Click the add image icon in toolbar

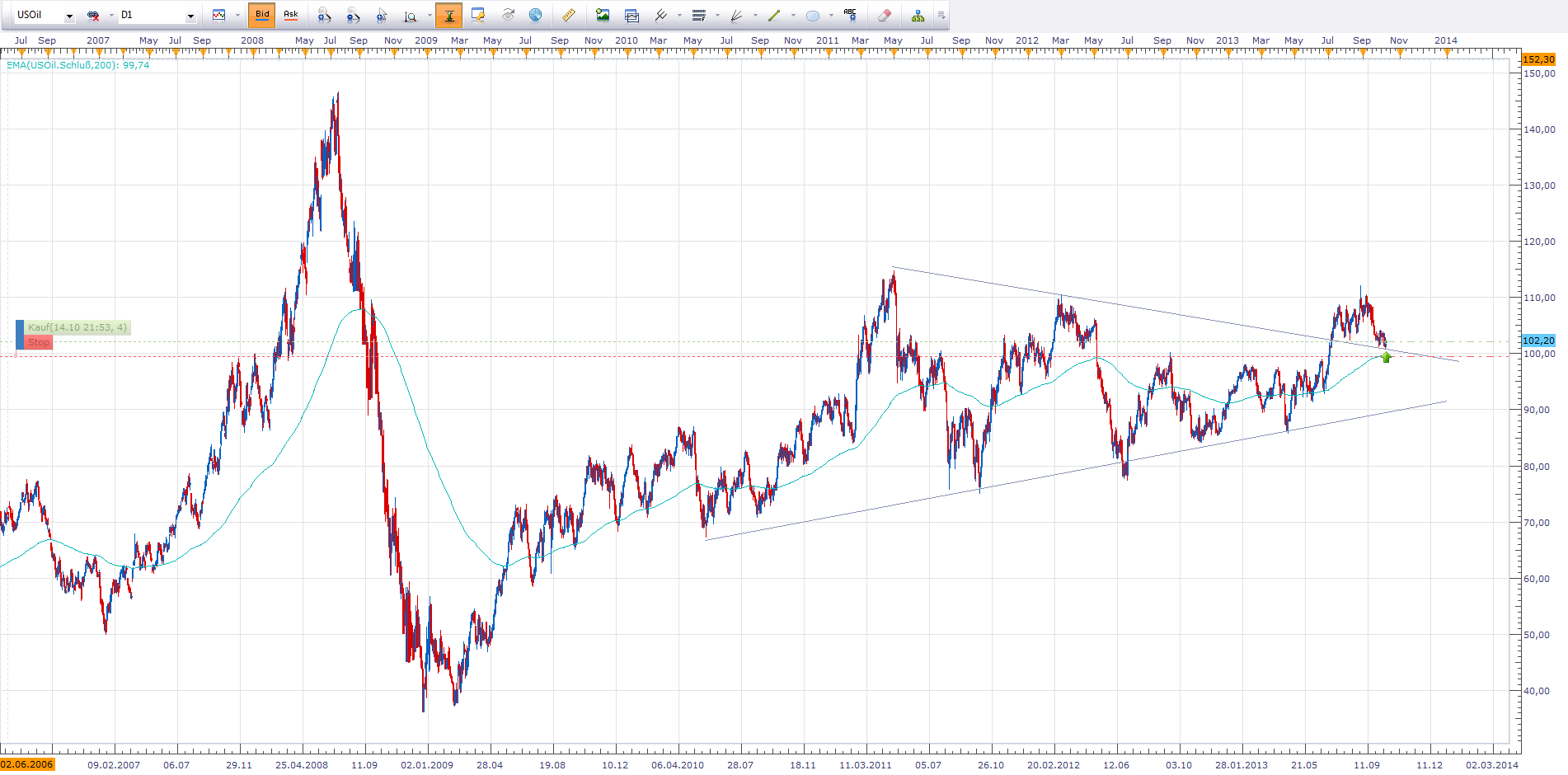(603, 15)
